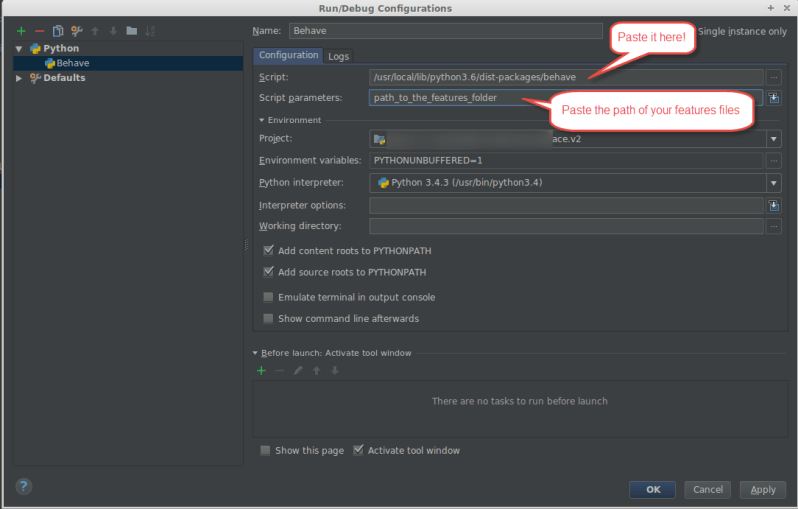Add a before-launch task with the green plus
The width and height of the screenshot is (798, 509).
click(262, 371)
